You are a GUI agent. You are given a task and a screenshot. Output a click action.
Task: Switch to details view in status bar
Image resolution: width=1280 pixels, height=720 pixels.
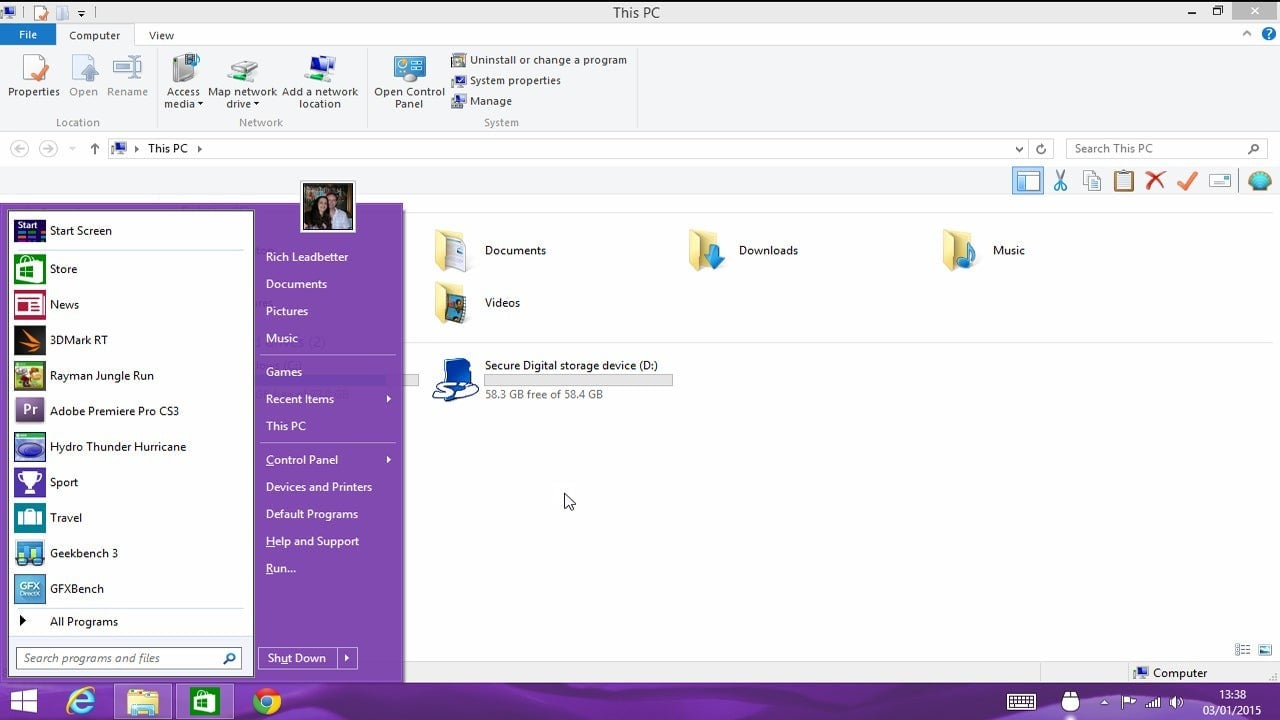[1242, 650]
